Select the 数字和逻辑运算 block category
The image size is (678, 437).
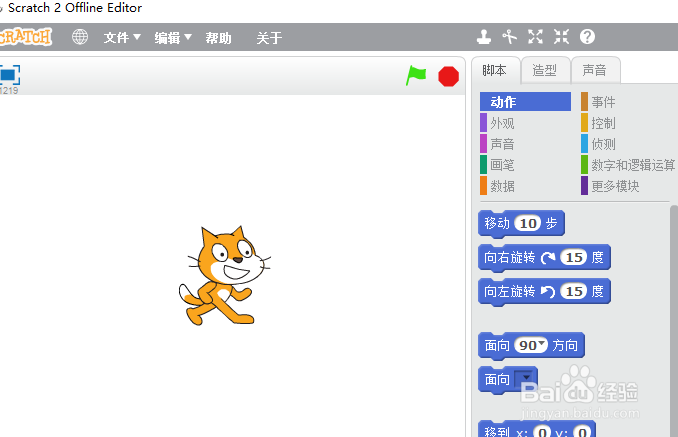(x=628, y=165)
